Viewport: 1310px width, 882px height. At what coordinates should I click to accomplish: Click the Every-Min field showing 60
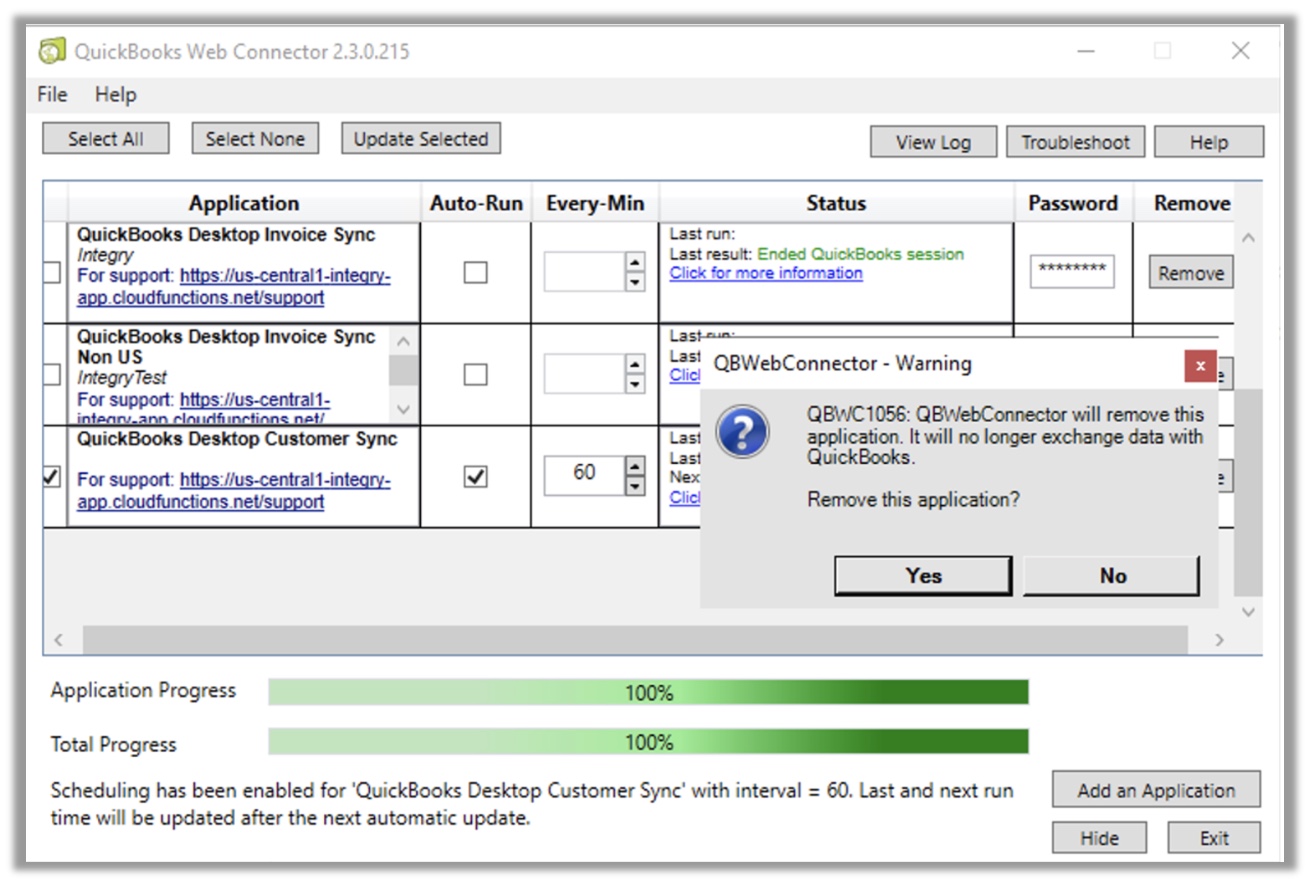[x=584, y=476]
